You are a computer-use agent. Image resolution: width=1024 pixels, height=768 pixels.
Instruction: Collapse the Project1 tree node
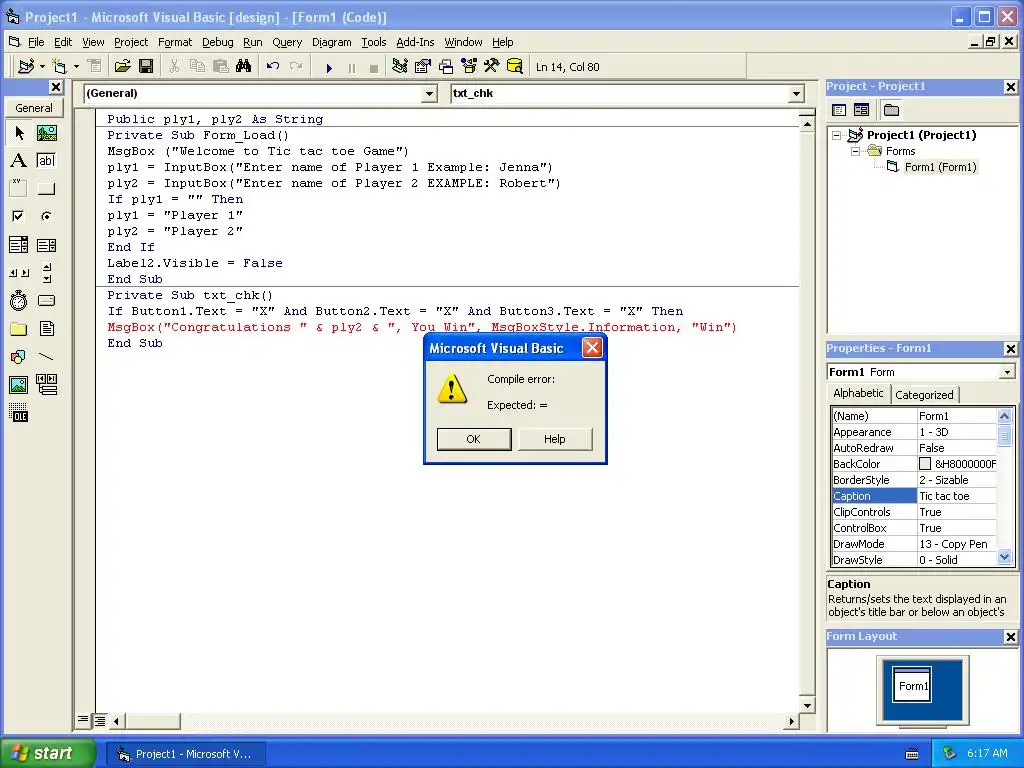[x=837, y=135]
